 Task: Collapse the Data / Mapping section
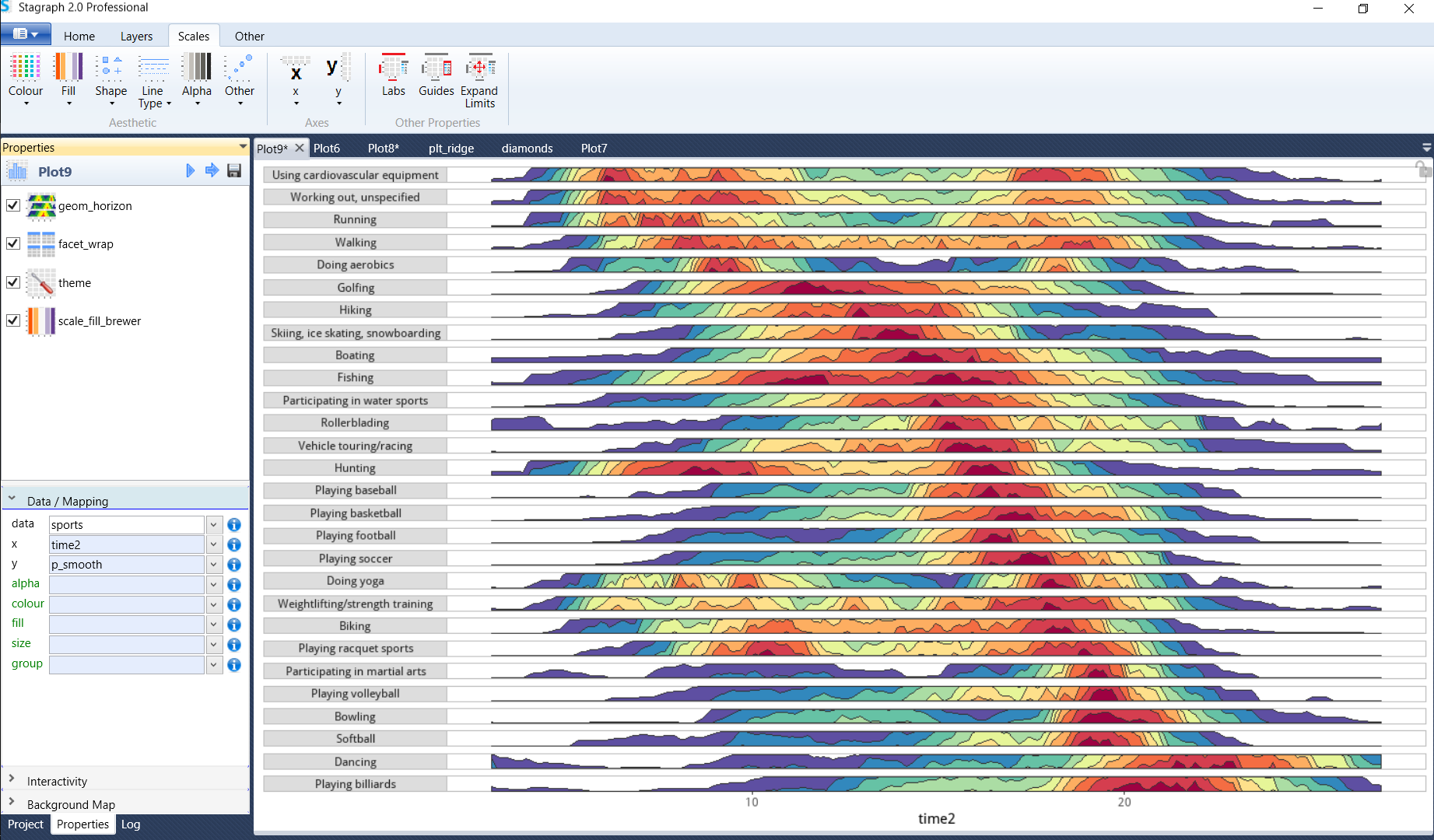point(12,499)
